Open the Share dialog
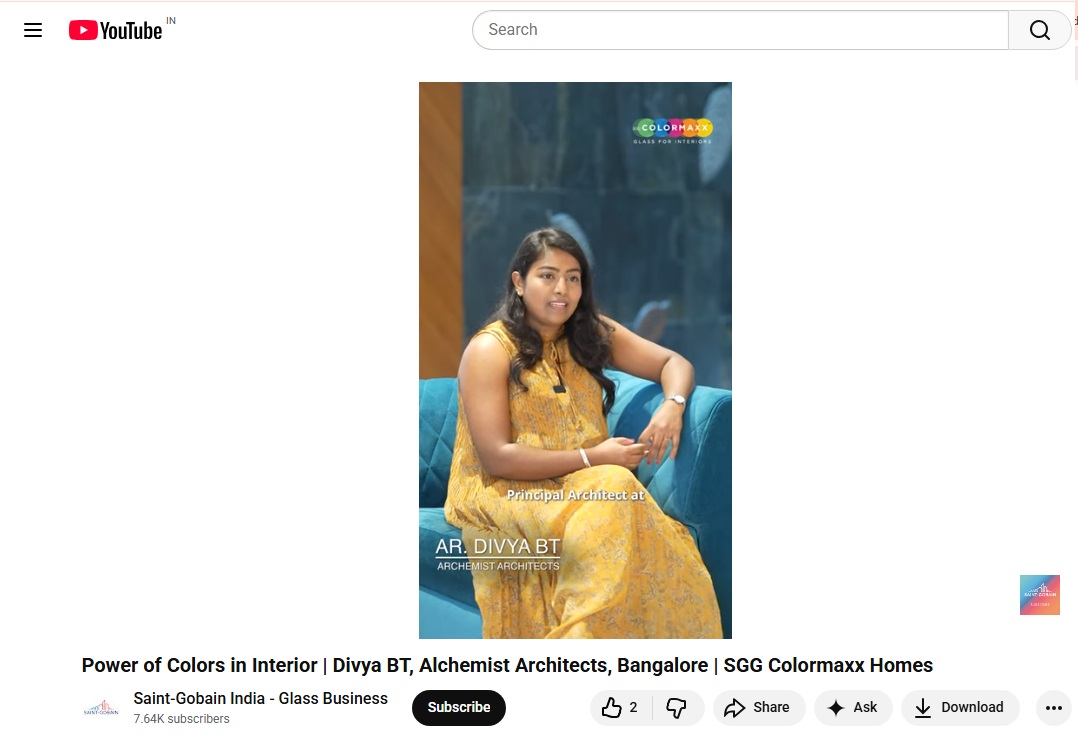This screenshot has width=1078, height=738. coord(758,707)
